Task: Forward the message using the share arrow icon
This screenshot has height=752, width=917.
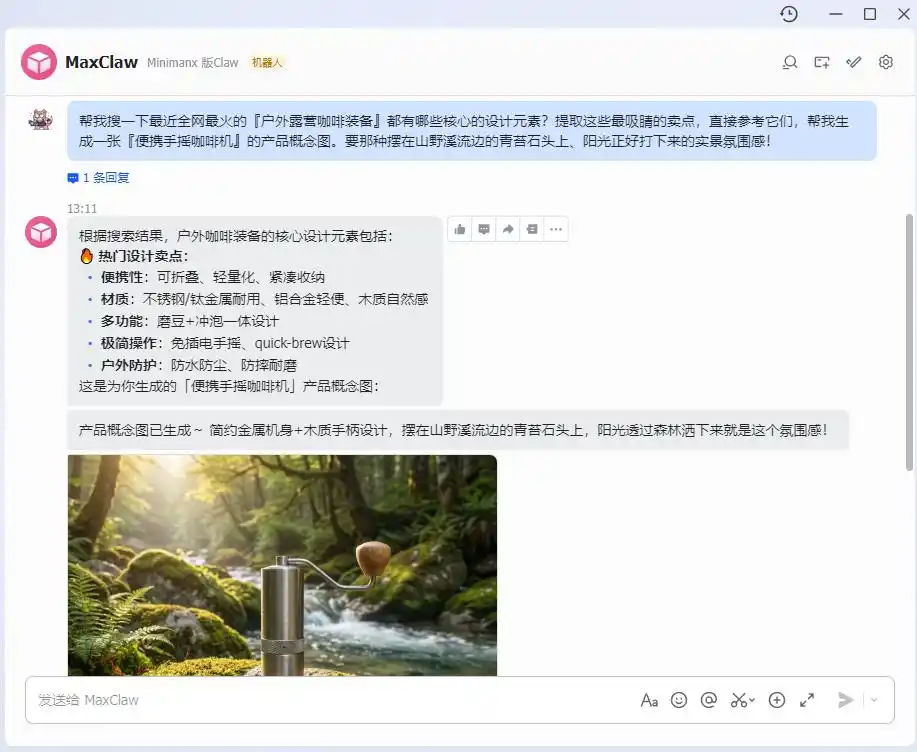Action: (507, 229)
